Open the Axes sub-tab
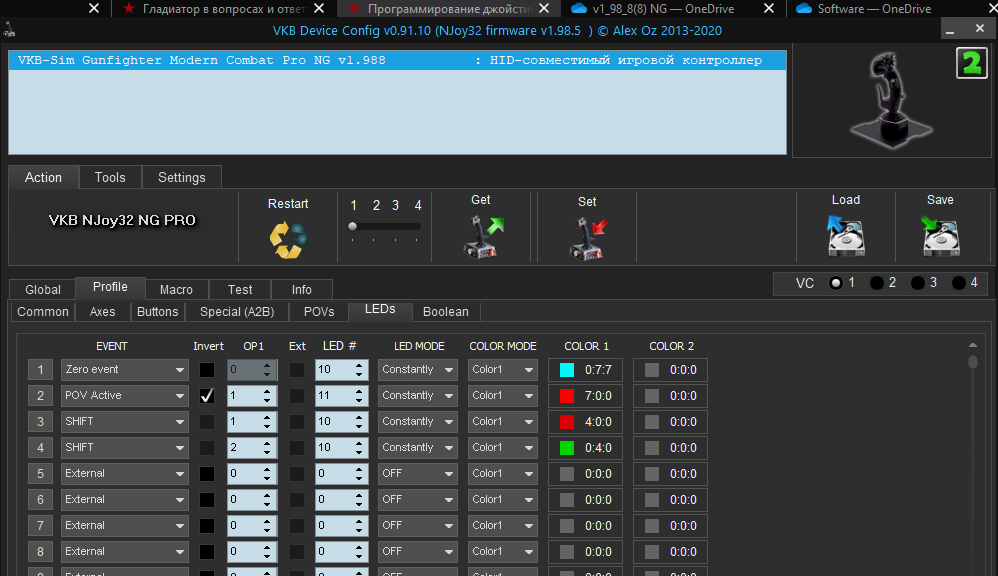Viewport: 998px width, 576px height. (x=102, y=312)
